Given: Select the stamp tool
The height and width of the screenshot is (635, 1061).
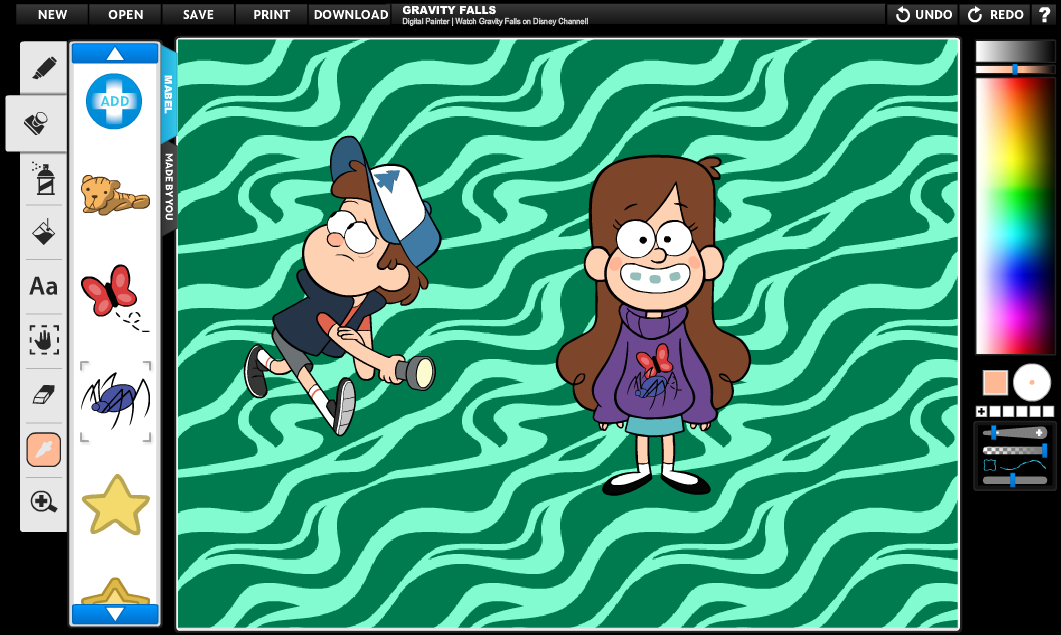Looking at the screenshot, I should [37, 123].
